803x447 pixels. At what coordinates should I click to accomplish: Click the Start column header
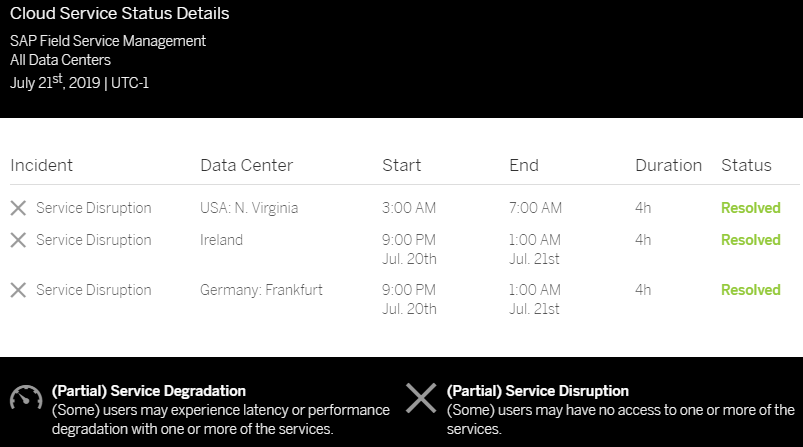tap(402, 165)
